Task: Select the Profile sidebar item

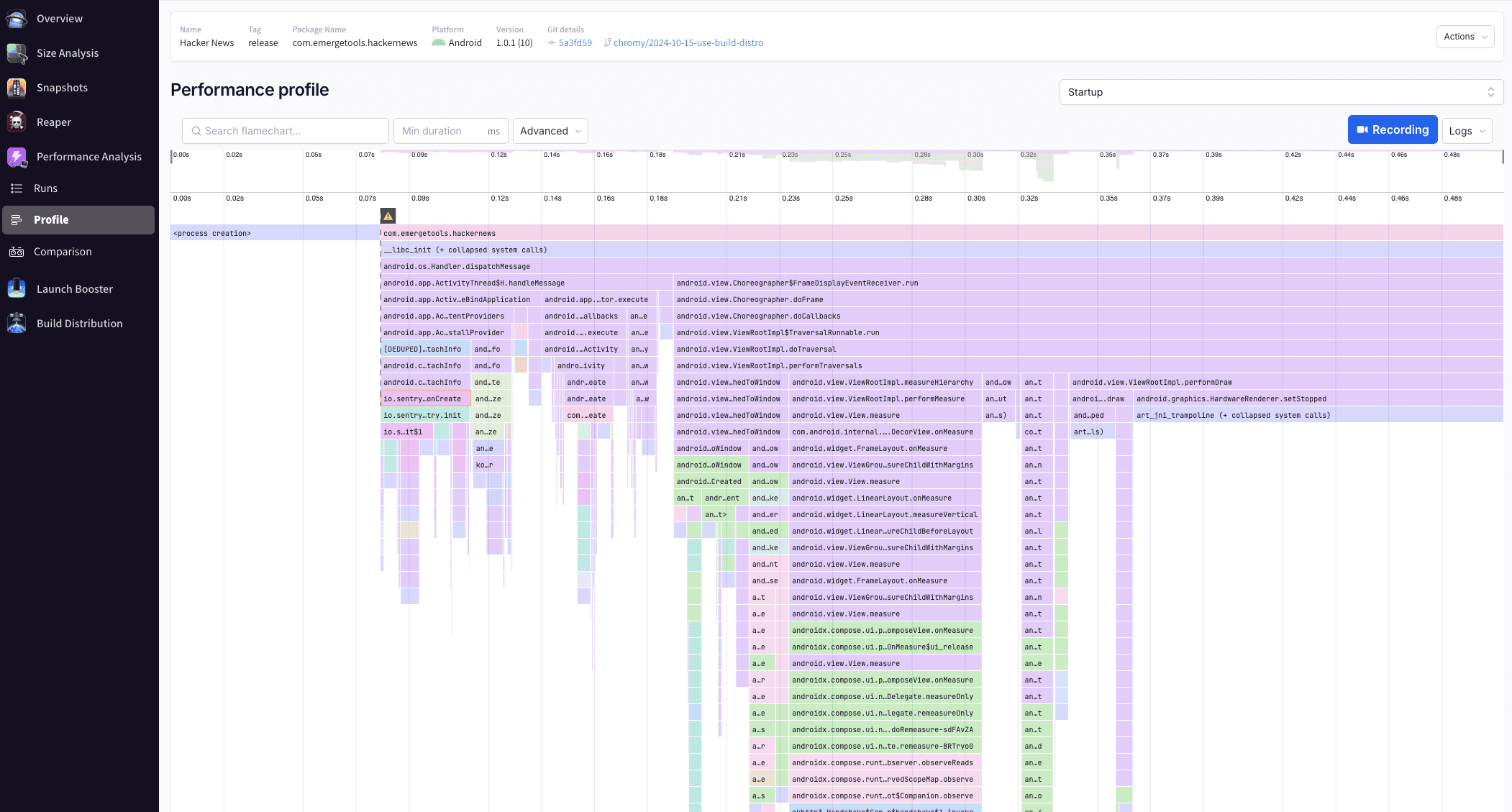Action: [x=51, y=219]
